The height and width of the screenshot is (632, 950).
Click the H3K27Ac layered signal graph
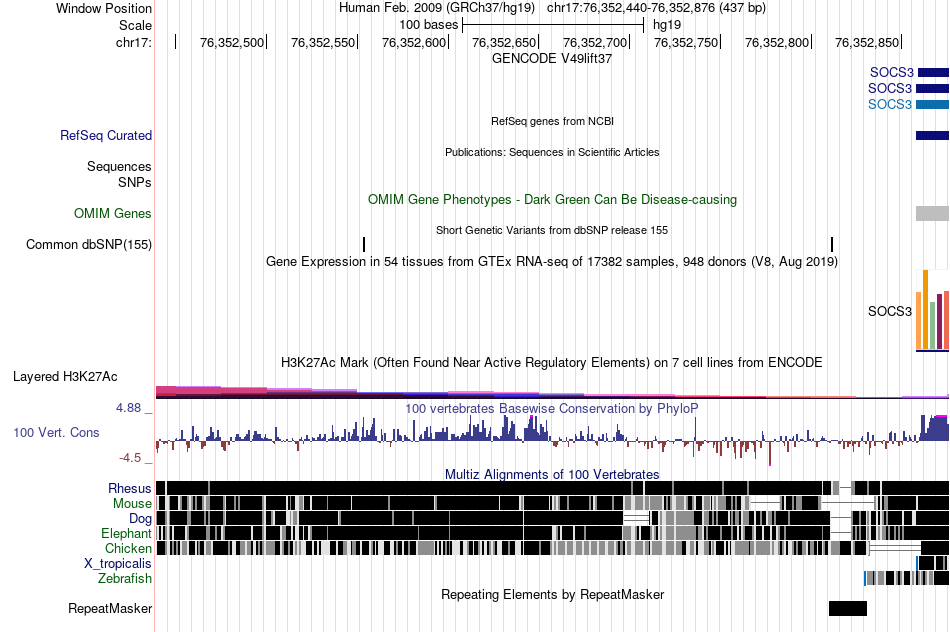pyautogui.click(x=552, y=392)
